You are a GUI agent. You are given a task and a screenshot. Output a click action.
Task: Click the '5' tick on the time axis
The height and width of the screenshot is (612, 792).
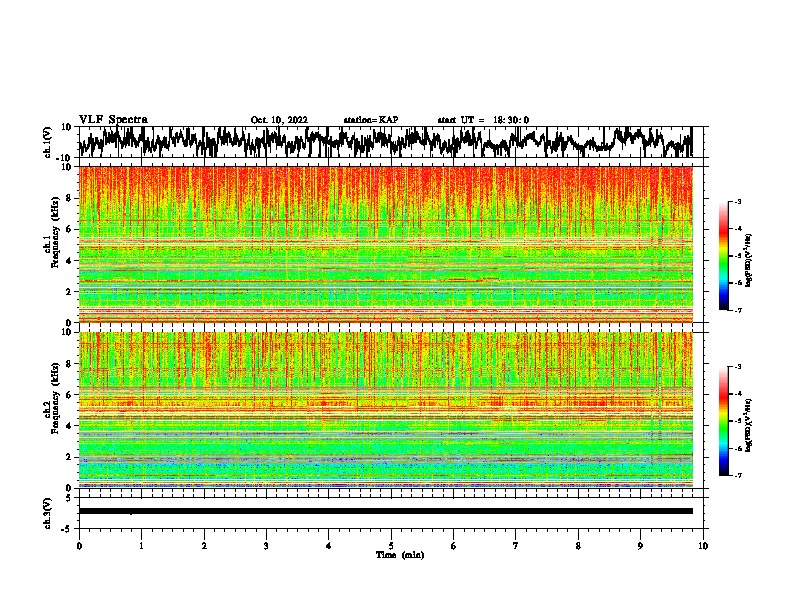(391, 546)
